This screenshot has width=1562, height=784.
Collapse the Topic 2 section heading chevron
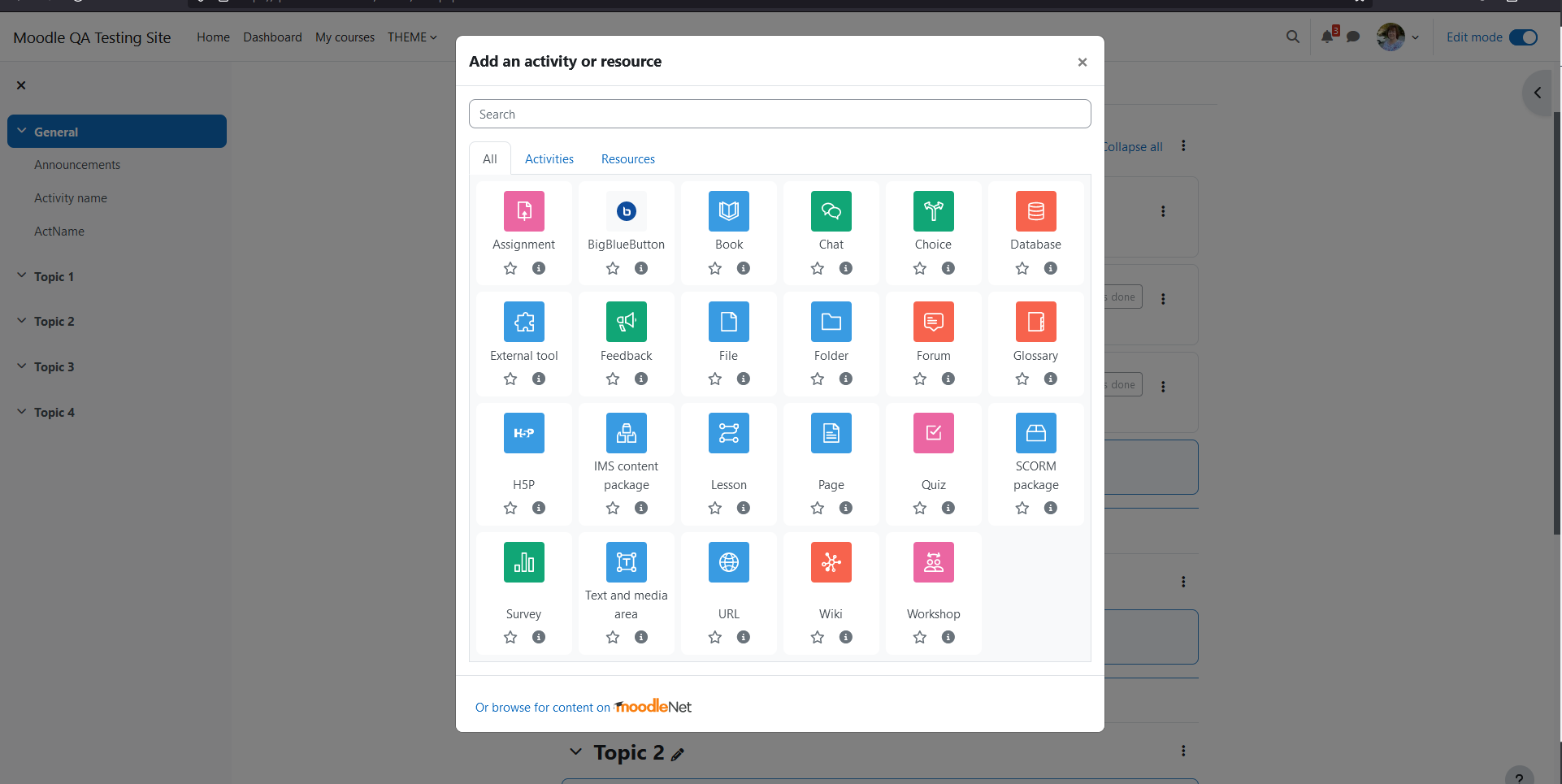pos(575,752)
